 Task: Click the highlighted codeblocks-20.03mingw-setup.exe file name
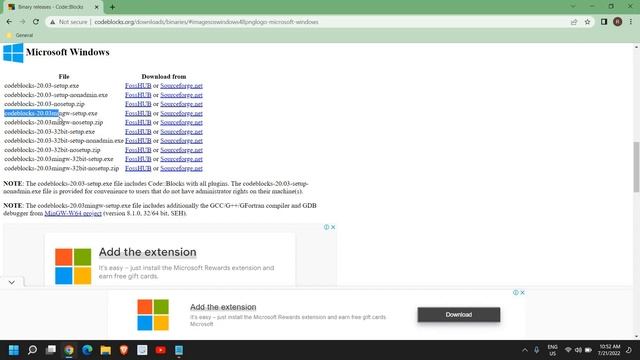tap(51, 113)
